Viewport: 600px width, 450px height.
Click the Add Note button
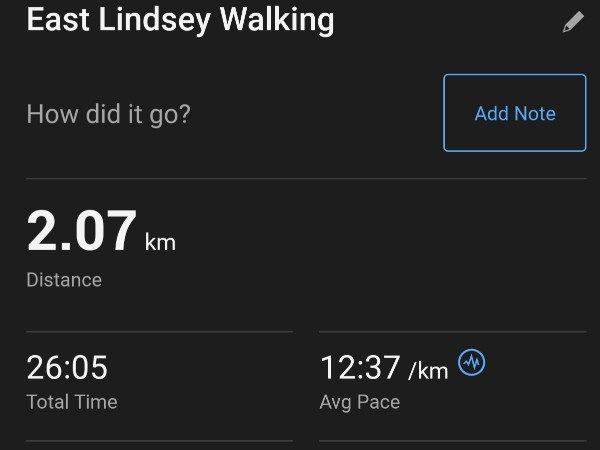(515, 113)
